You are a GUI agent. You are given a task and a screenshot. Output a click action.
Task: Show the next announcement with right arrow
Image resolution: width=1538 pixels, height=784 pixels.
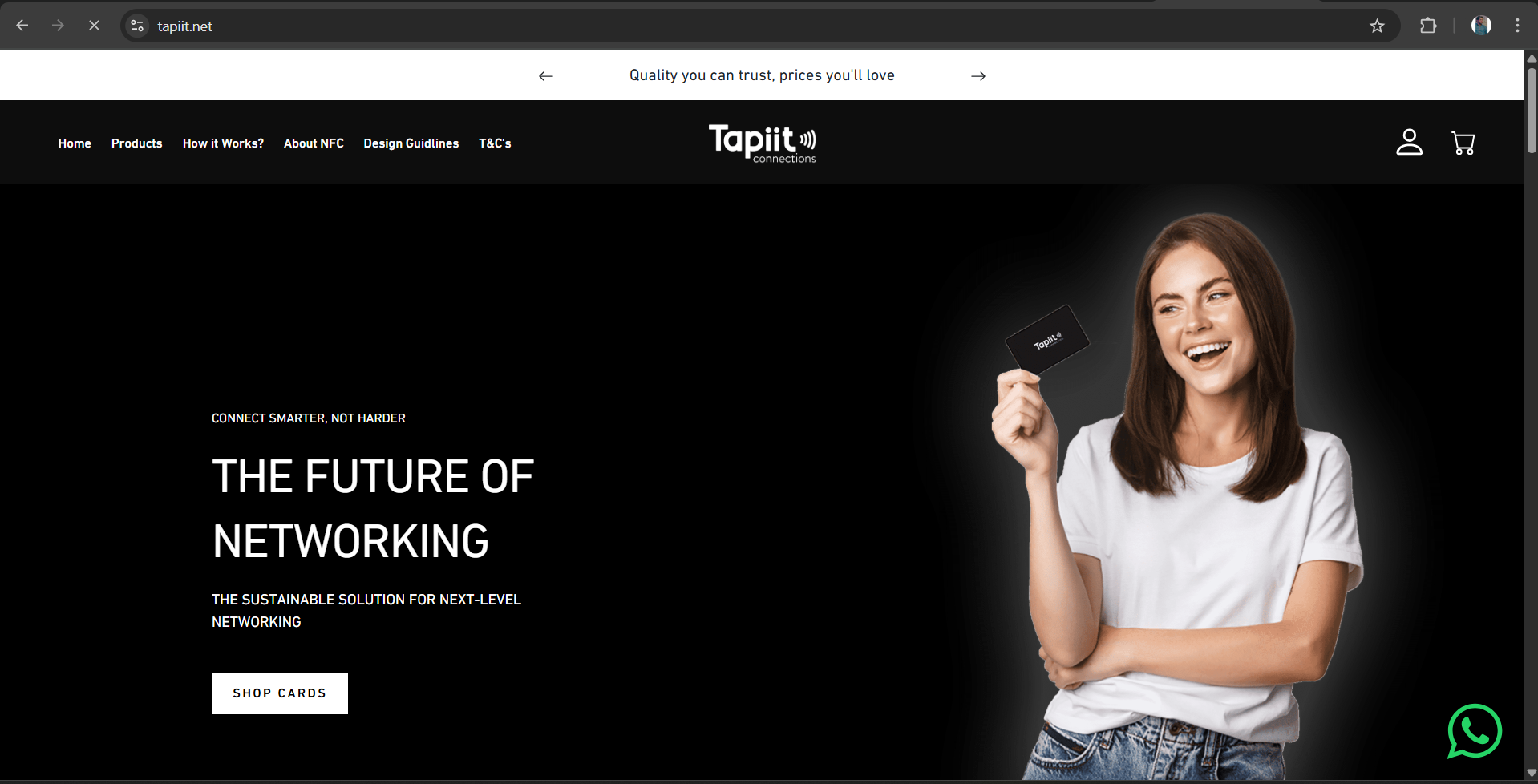977,75
